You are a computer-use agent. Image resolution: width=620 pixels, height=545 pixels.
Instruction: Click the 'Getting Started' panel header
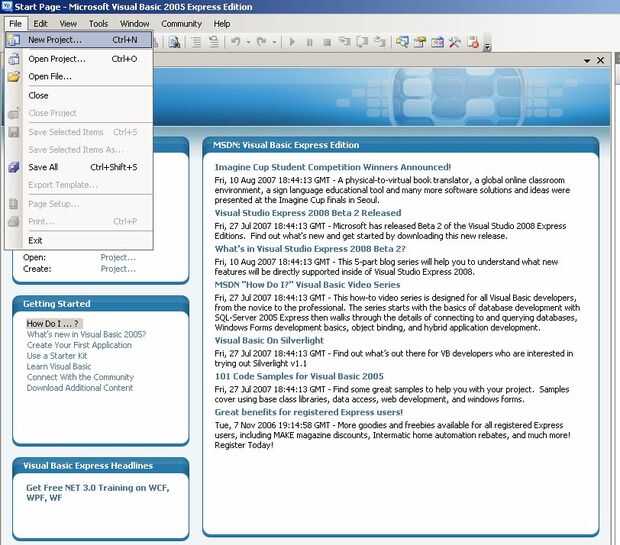click(x=100, y=304)
